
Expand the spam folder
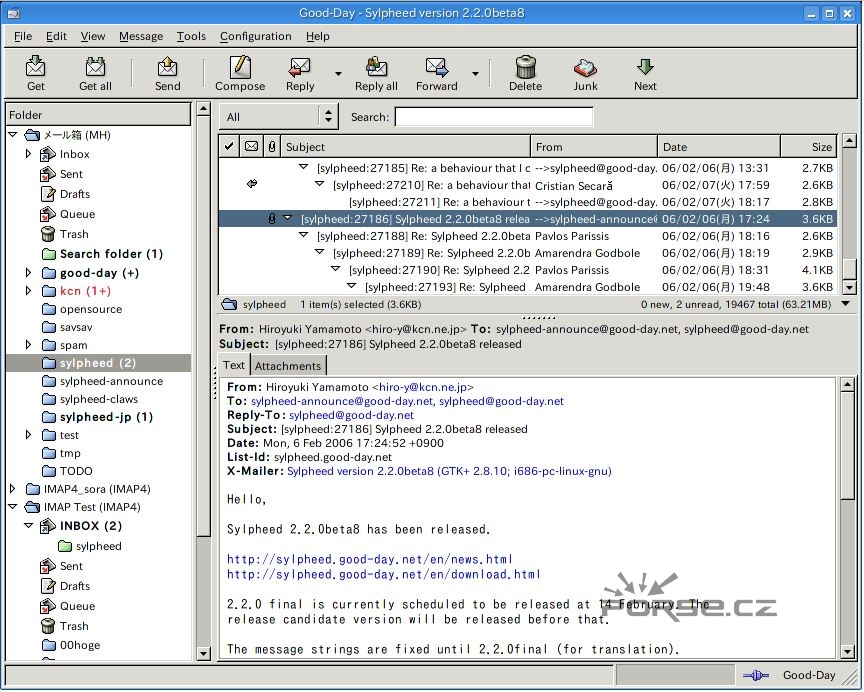(28, 345)
